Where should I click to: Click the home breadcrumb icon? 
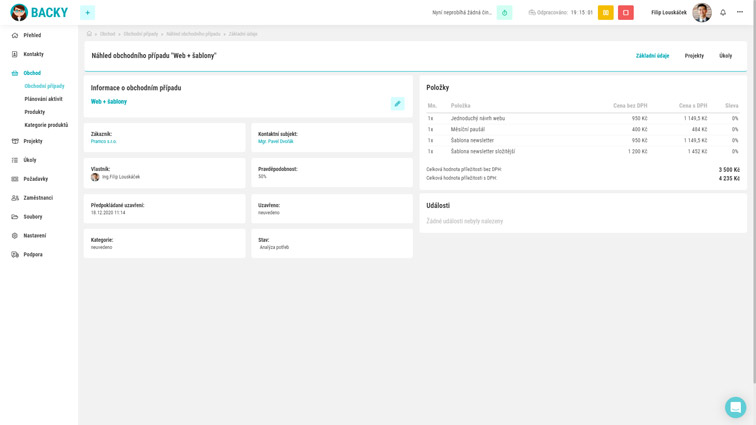click(89, 34)
